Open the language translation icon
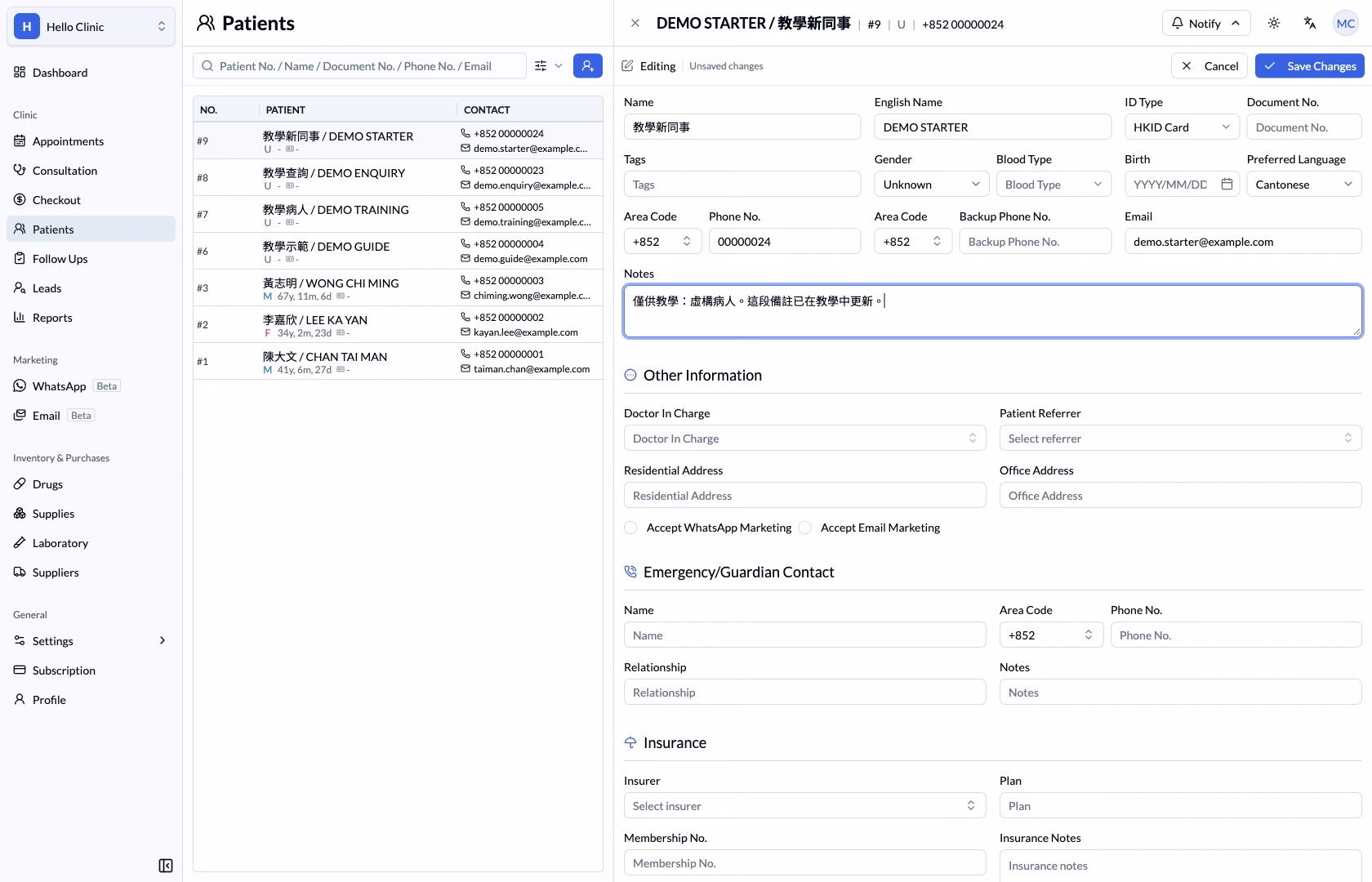This screenshot has height=882, width=1372. pyautogui.click(x=1310, y=24)
